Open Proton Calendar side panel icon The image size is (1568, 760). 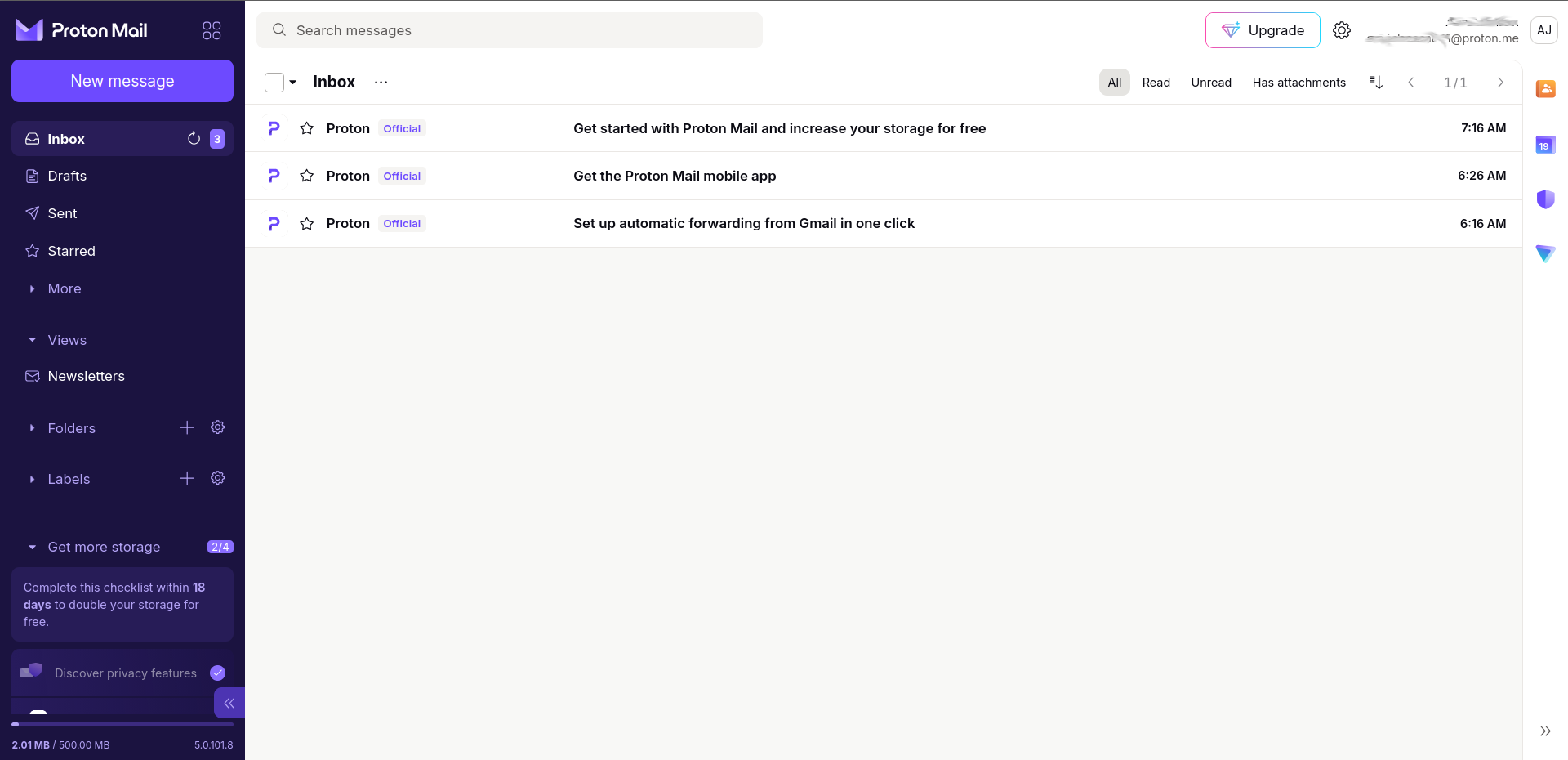point(1545,145)
